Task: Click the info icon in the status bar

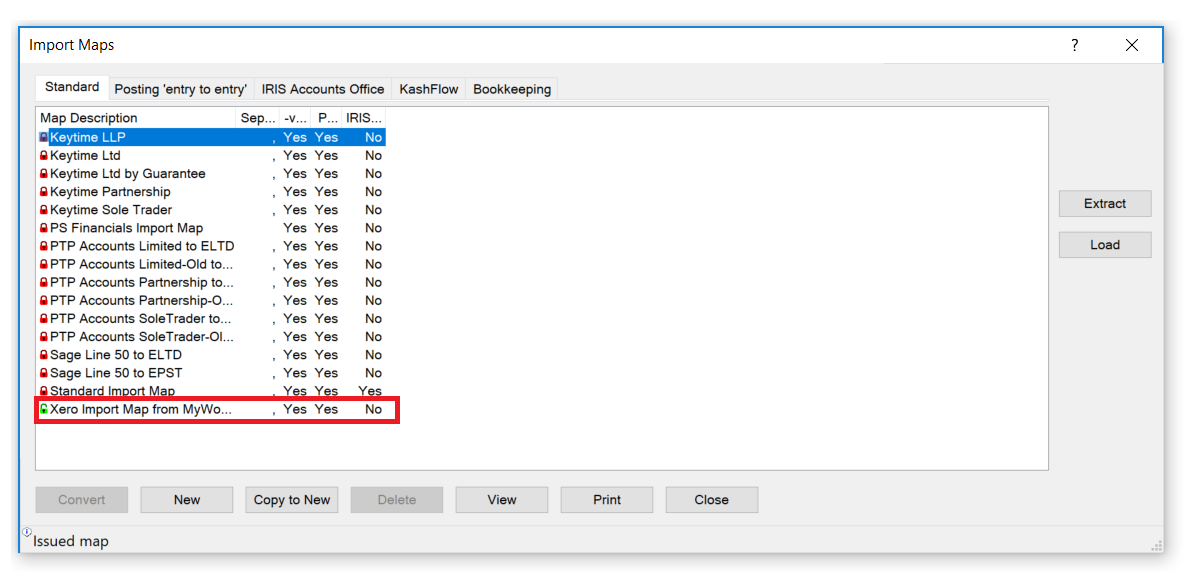Action: coord(27,531)
